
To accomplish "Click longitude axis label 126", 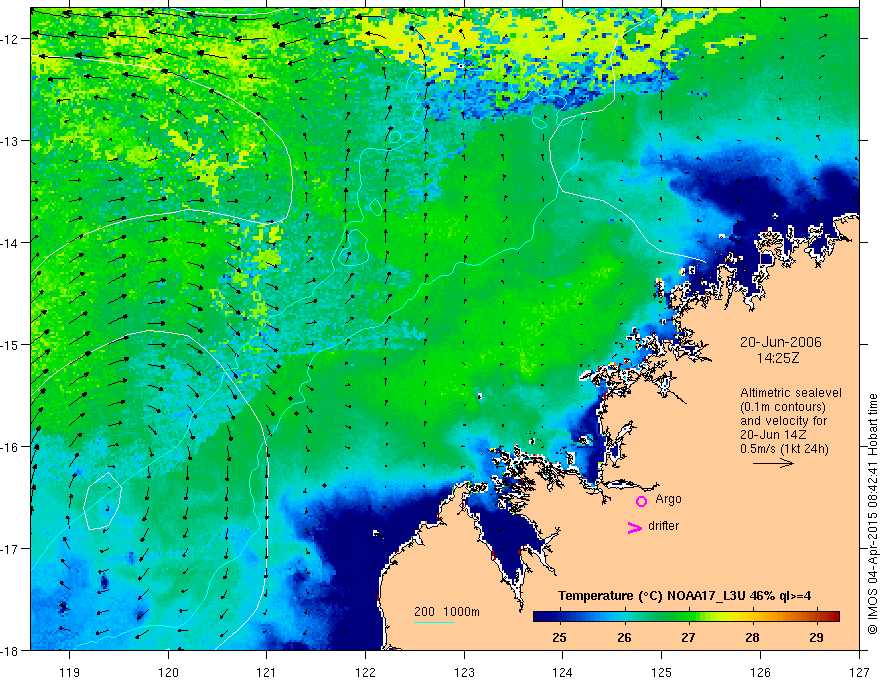I will [760, 672].
